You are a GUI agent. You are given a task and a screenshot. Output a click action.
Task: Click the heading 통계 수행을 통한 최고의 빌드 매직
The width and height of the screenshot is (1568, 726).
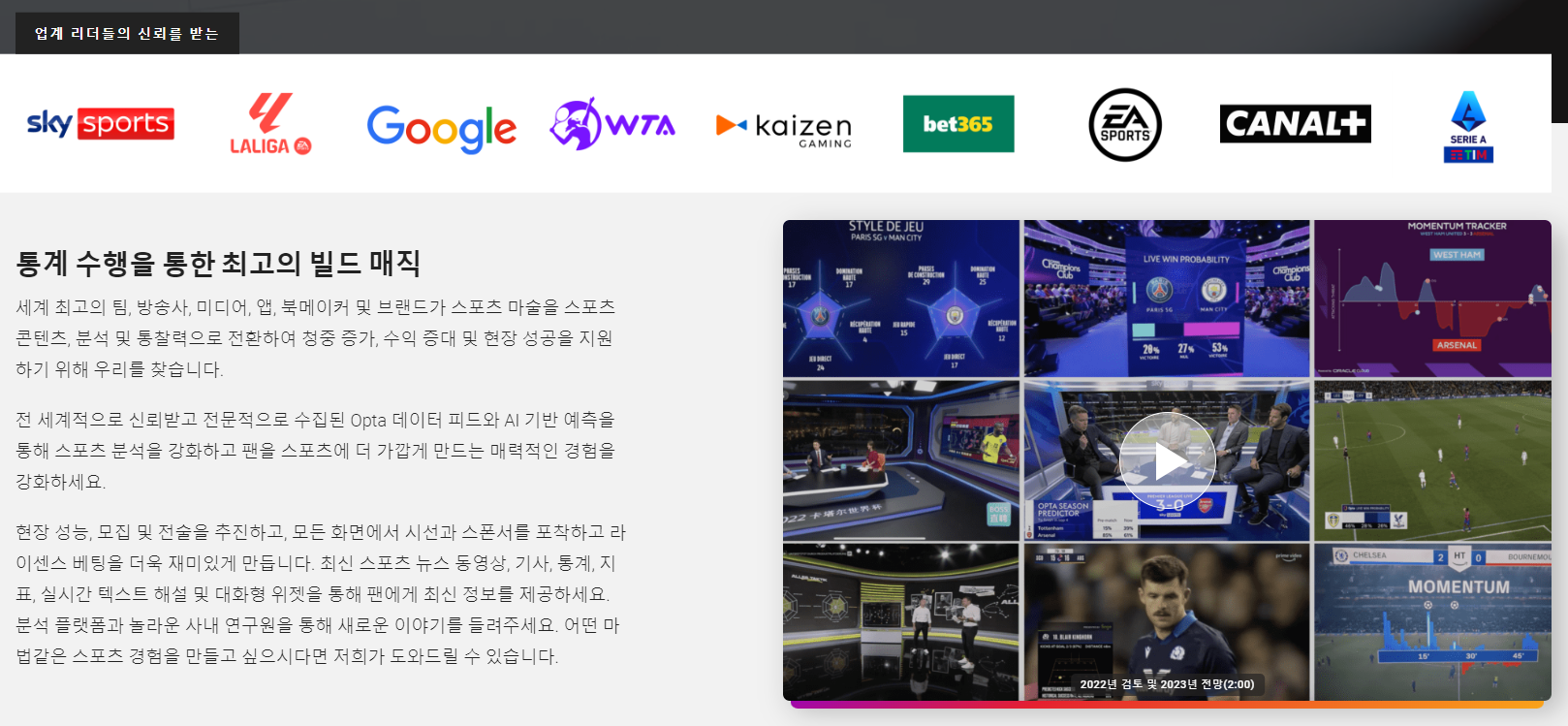click(218, 263)
